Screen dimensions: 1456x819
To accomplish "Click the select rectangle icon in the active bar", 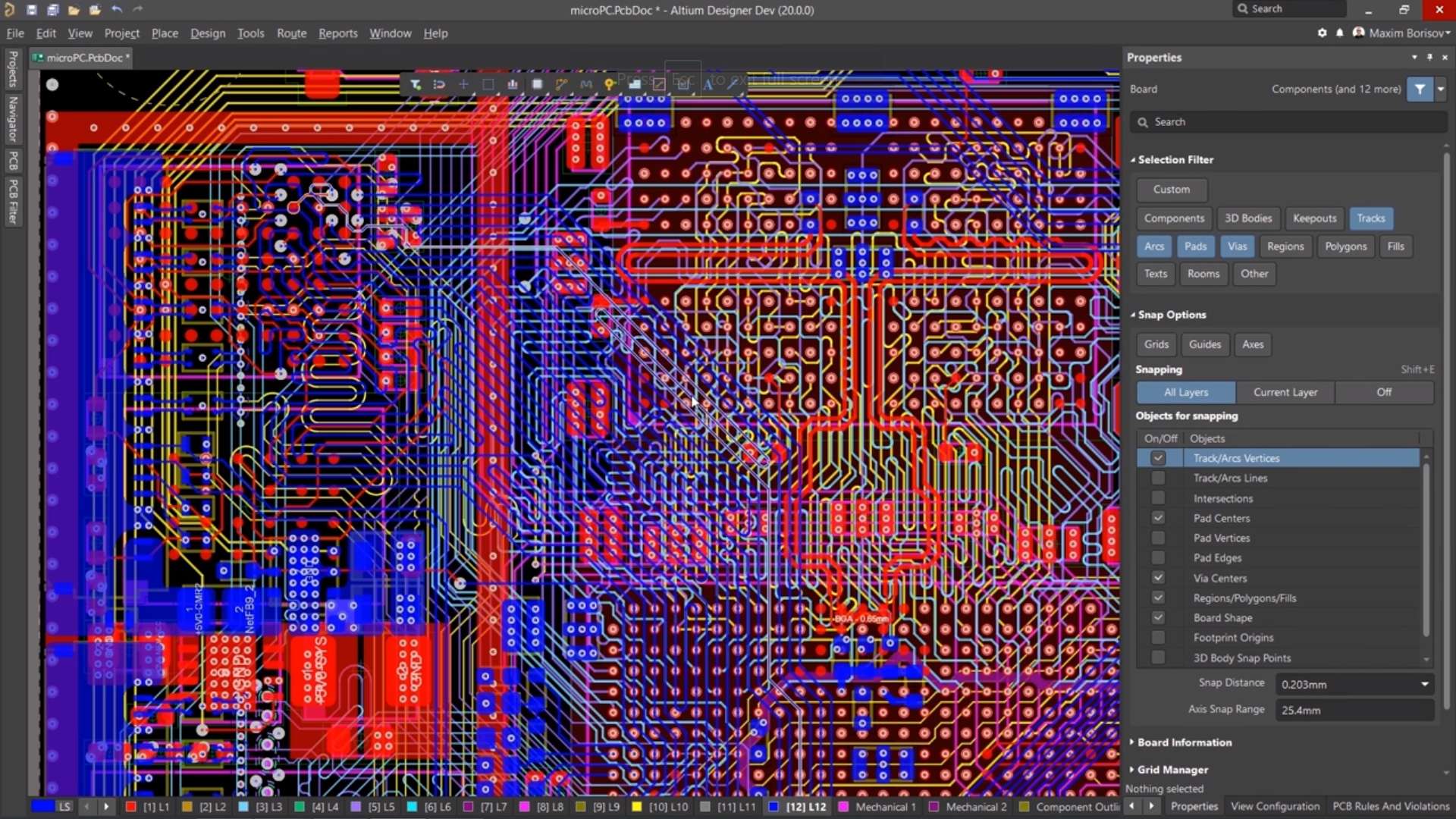I will coord(488,84).
